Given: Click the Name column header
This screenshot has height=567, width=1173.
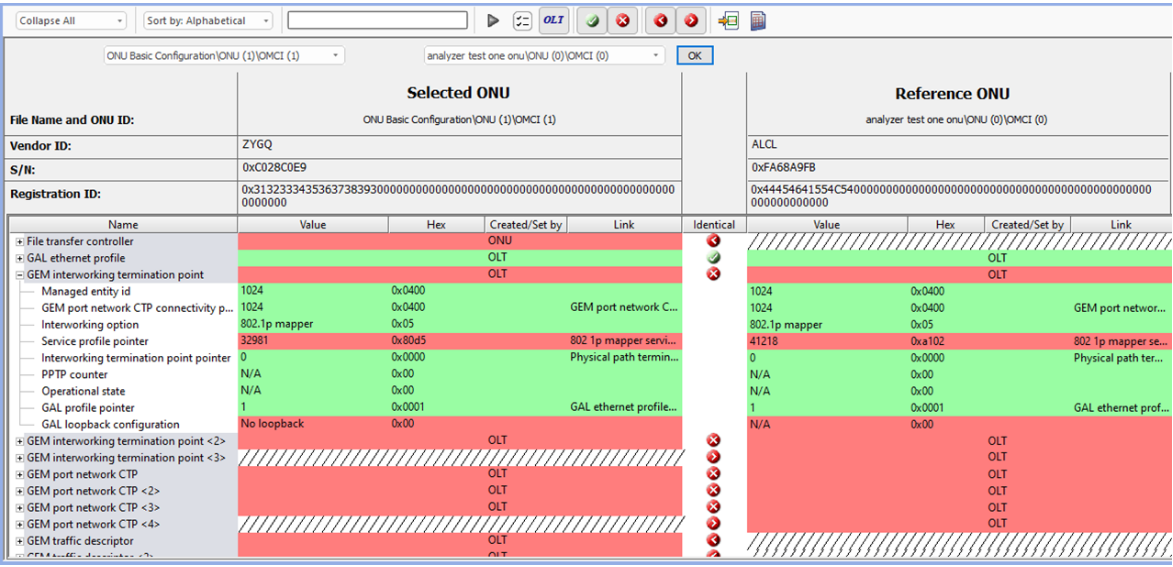Looking at the screenshot, I should tap(123, 225).
